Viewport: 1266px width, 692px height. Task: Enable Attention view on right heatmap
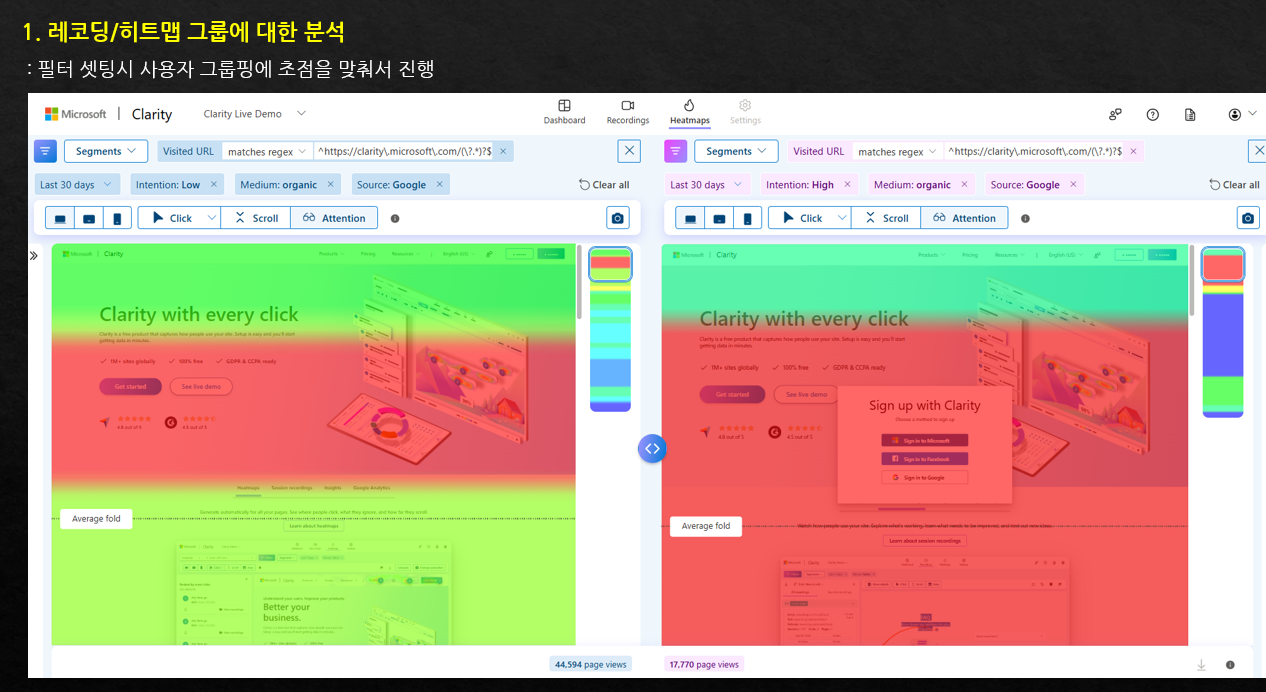pos(964,217)
